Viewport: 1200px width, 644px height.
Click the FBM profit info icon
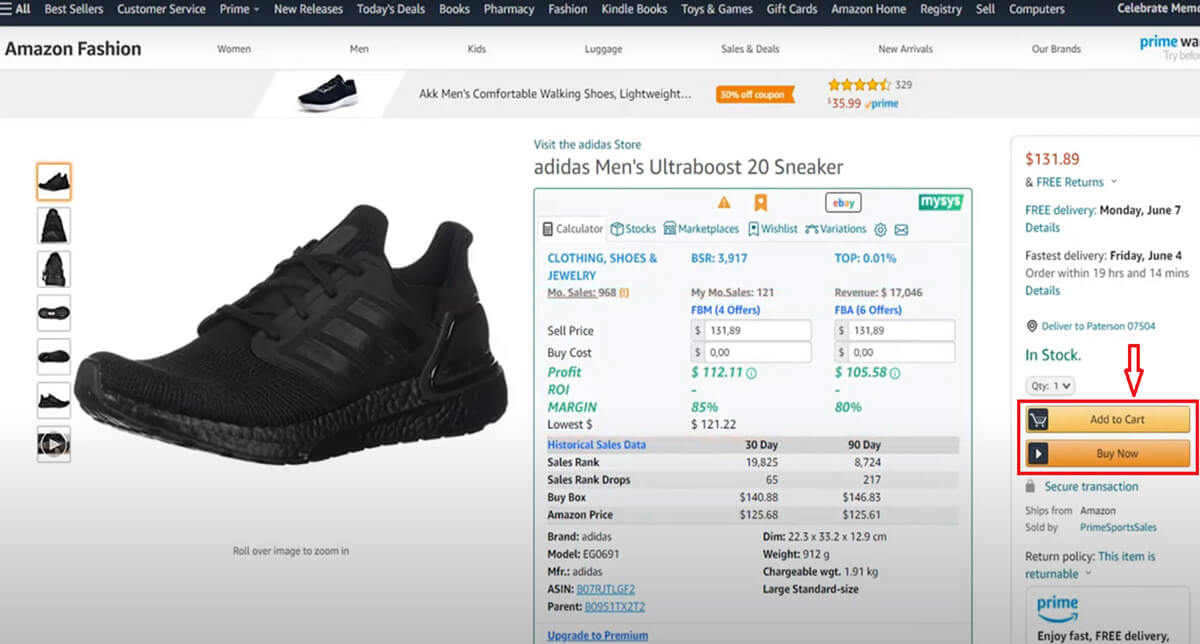coord(752,373)
